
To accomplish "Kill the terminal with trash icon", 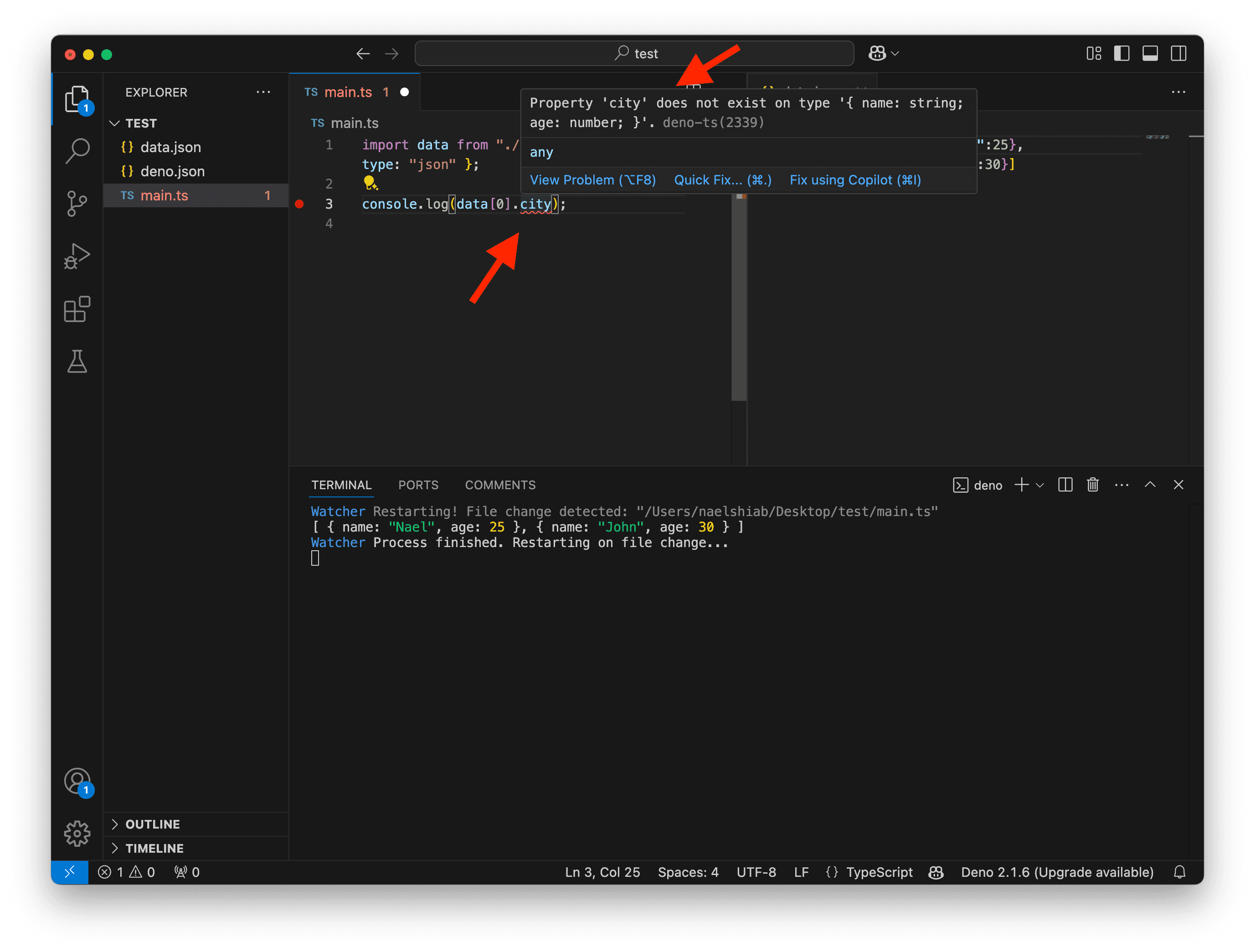I will click(1093, 485).
